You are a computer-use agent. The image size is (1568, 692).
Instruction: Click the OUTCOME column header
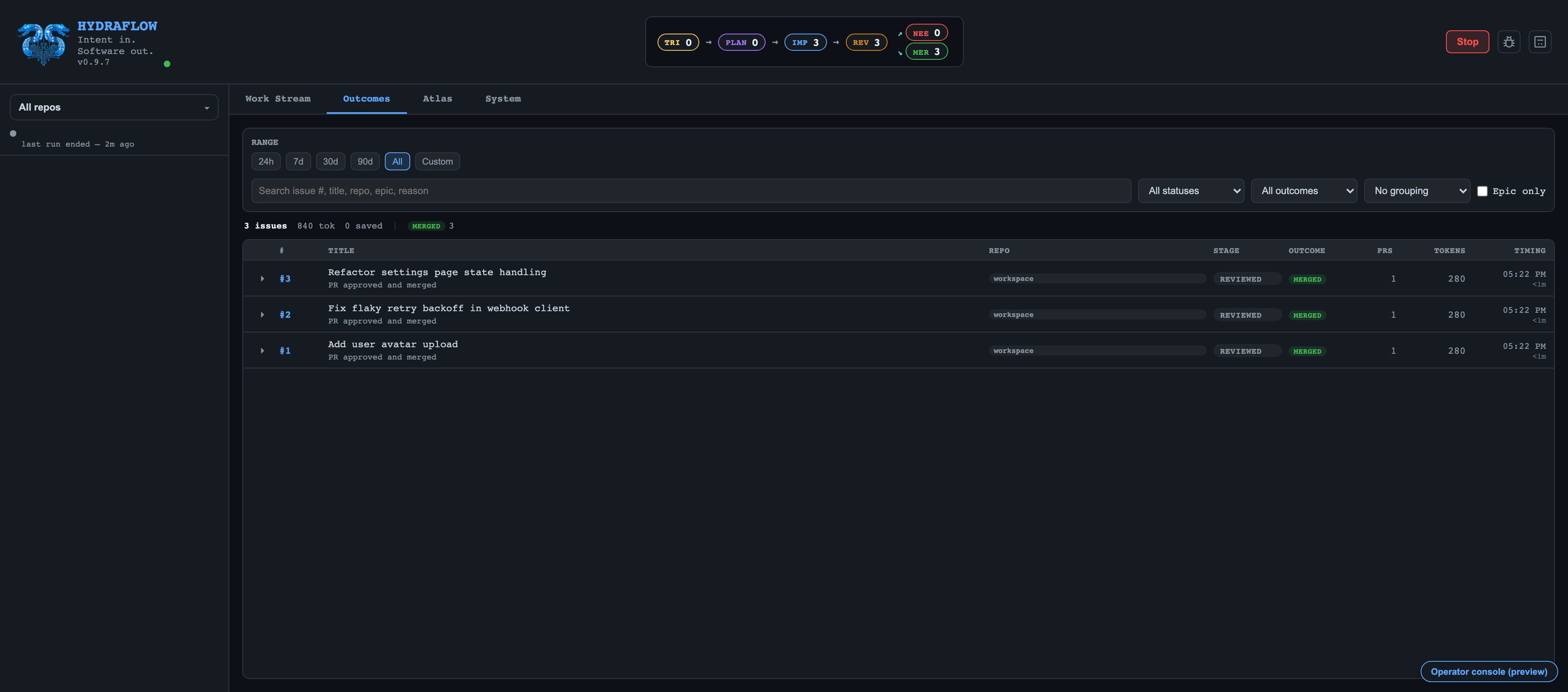[1306, 250]
